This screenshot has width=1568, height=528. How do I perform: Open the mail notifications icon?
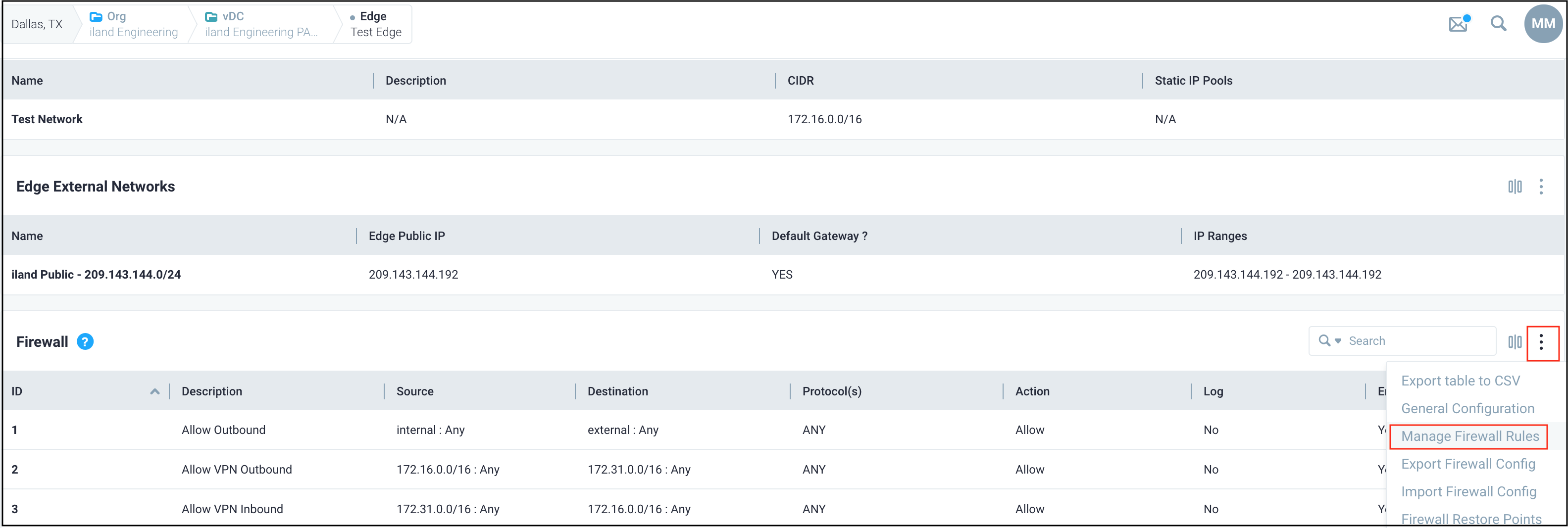point(1458,24)
